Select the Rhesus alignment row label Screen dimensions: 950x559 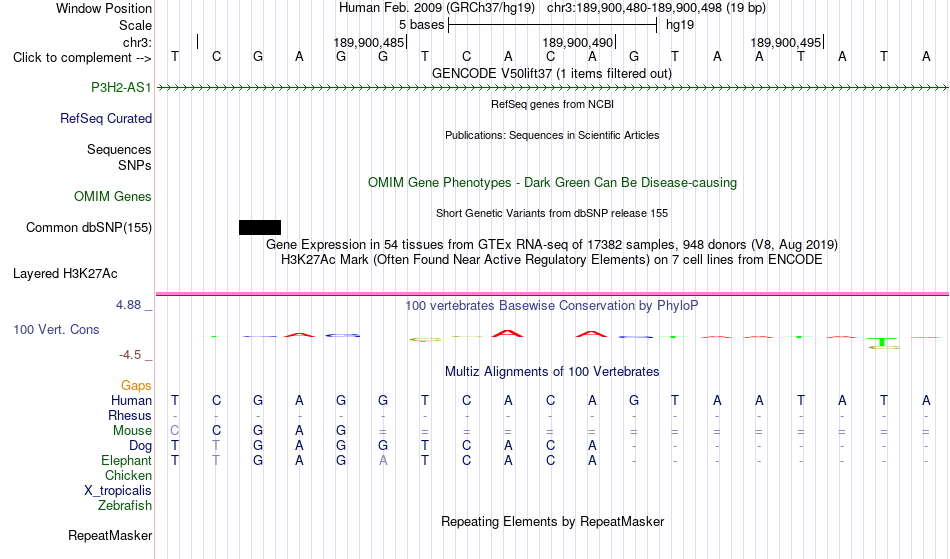(x=130, y=416)
